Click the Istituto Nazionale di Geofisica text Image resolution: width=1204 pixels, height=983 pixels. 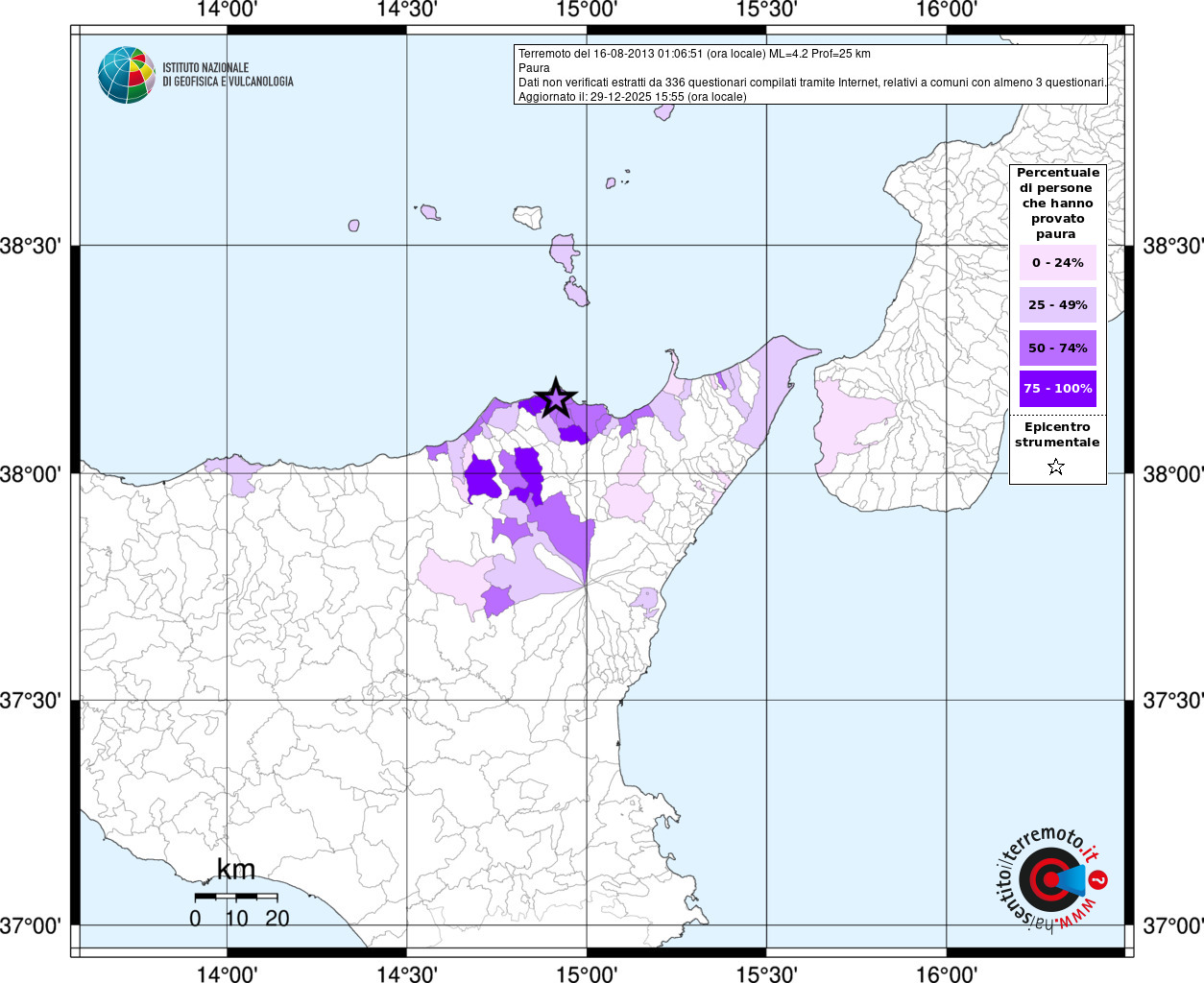(228, 75)
